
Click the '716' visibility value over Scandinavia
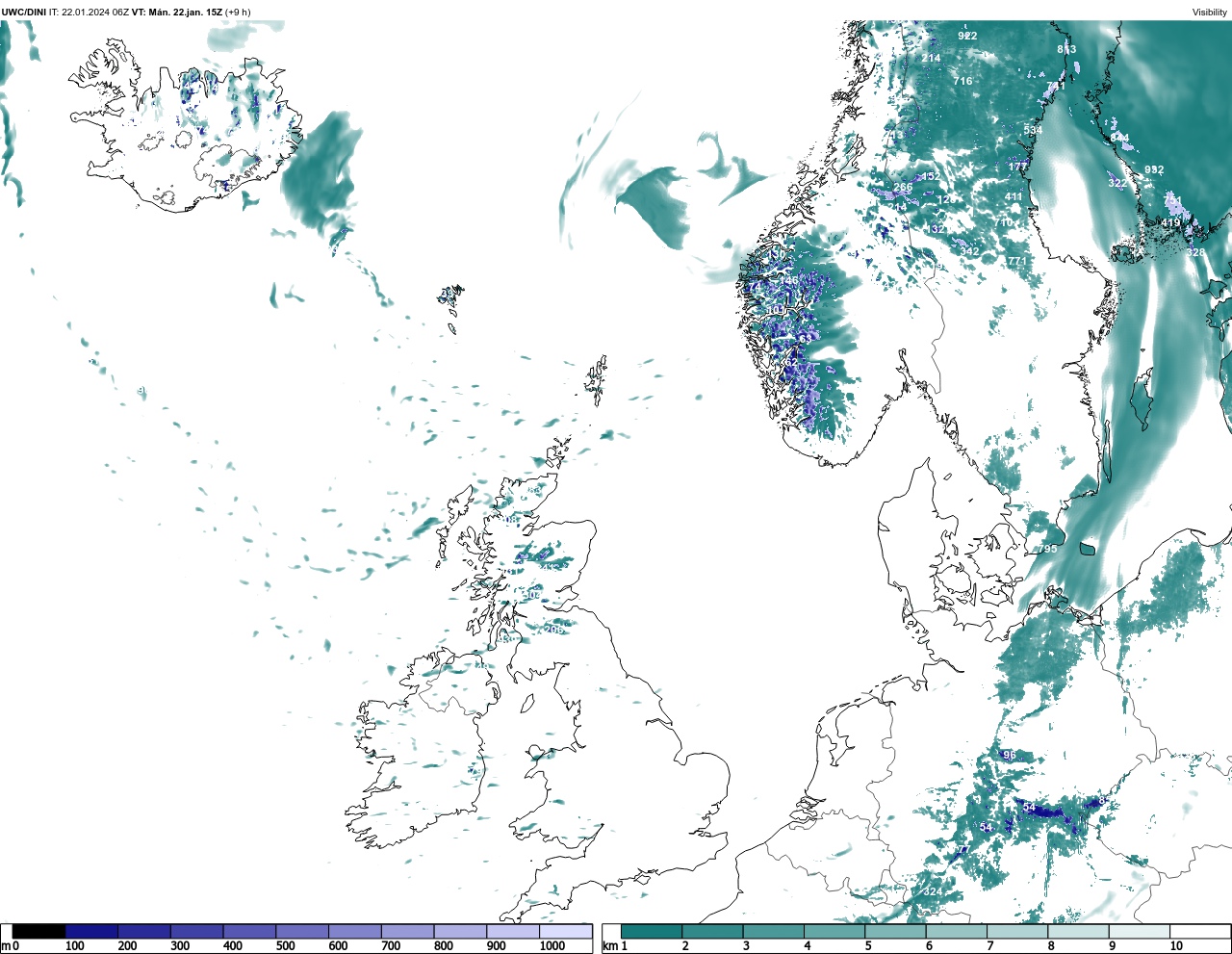click(x=962, y=82)
